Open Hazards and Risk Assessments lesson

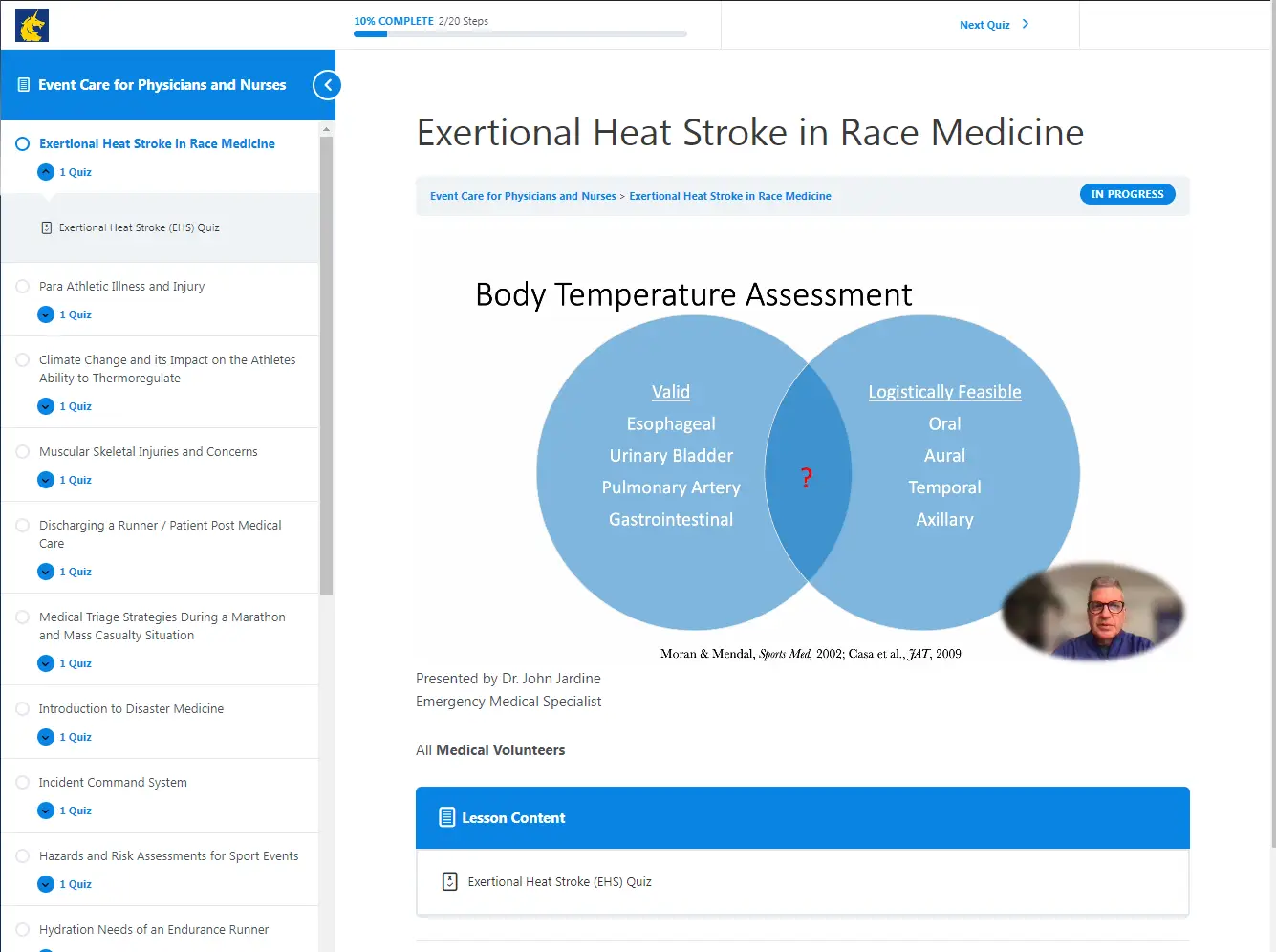(168, 855)
